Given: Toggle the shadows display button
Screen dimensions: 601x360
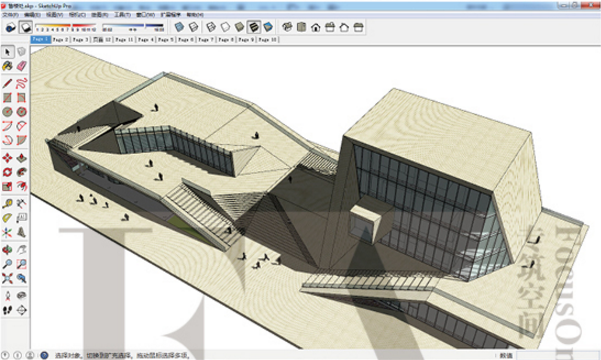Looking at the screenshot, I should 26,27.
